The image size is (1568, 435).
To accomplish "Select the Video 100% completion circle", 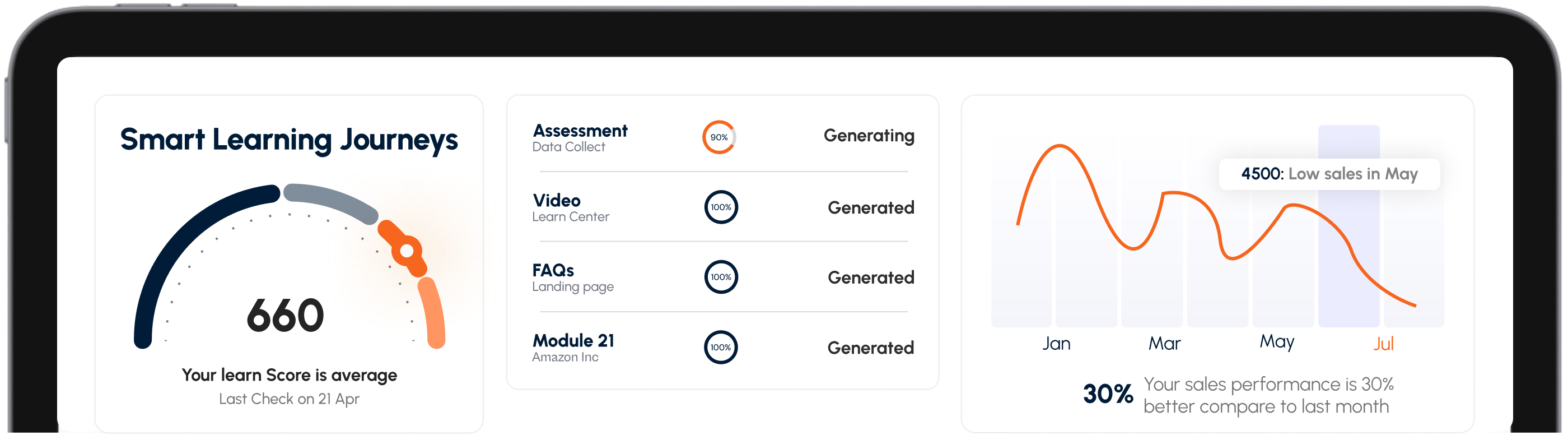I will pyautogui.click(x=720, y=208).
